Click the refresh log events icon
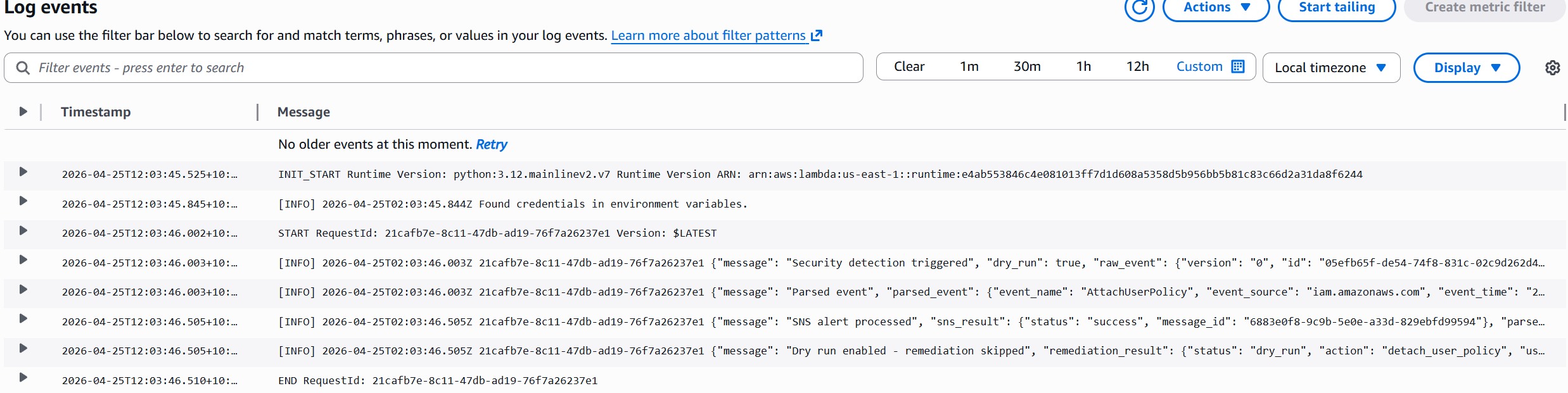Screen dimensions: 1568x393 click(x=1139, y=7)
